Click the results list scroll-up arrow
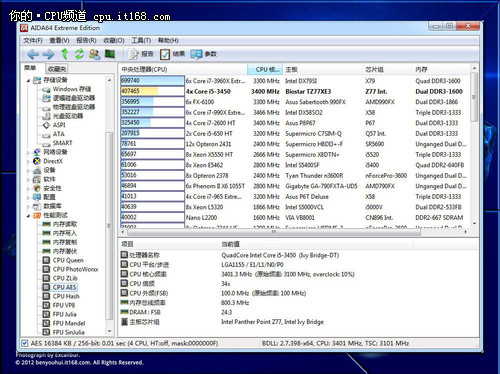 (x=474, y=68)
